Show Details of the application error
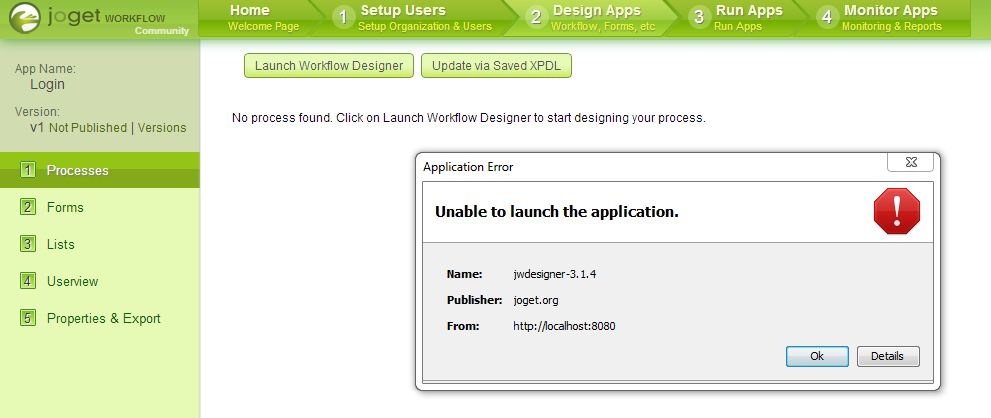Viewport: 991px width, 418px height. [888, 356]
